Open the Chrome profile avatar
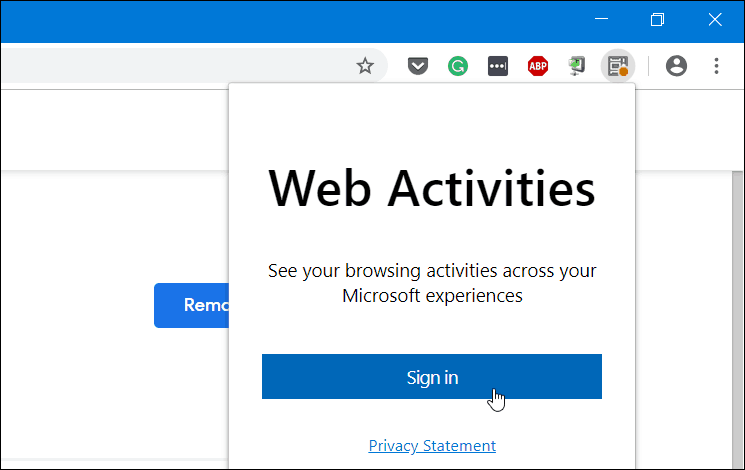The height and width of the screenshot is (470, 745). pos(676,66)
